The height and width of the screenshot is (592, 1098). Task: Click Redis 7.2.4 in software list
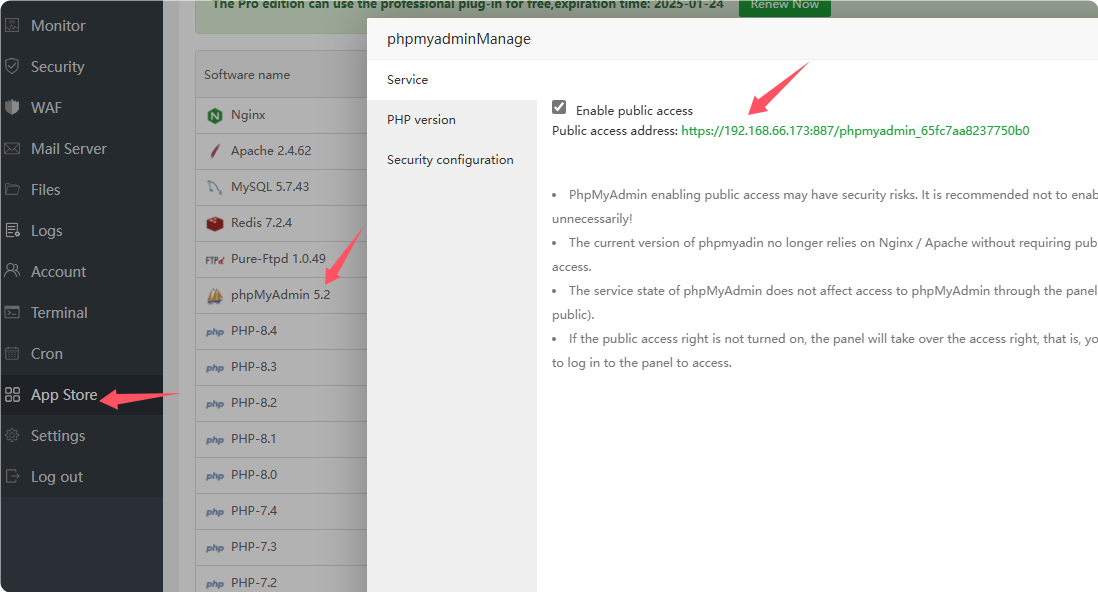(261, 223)
